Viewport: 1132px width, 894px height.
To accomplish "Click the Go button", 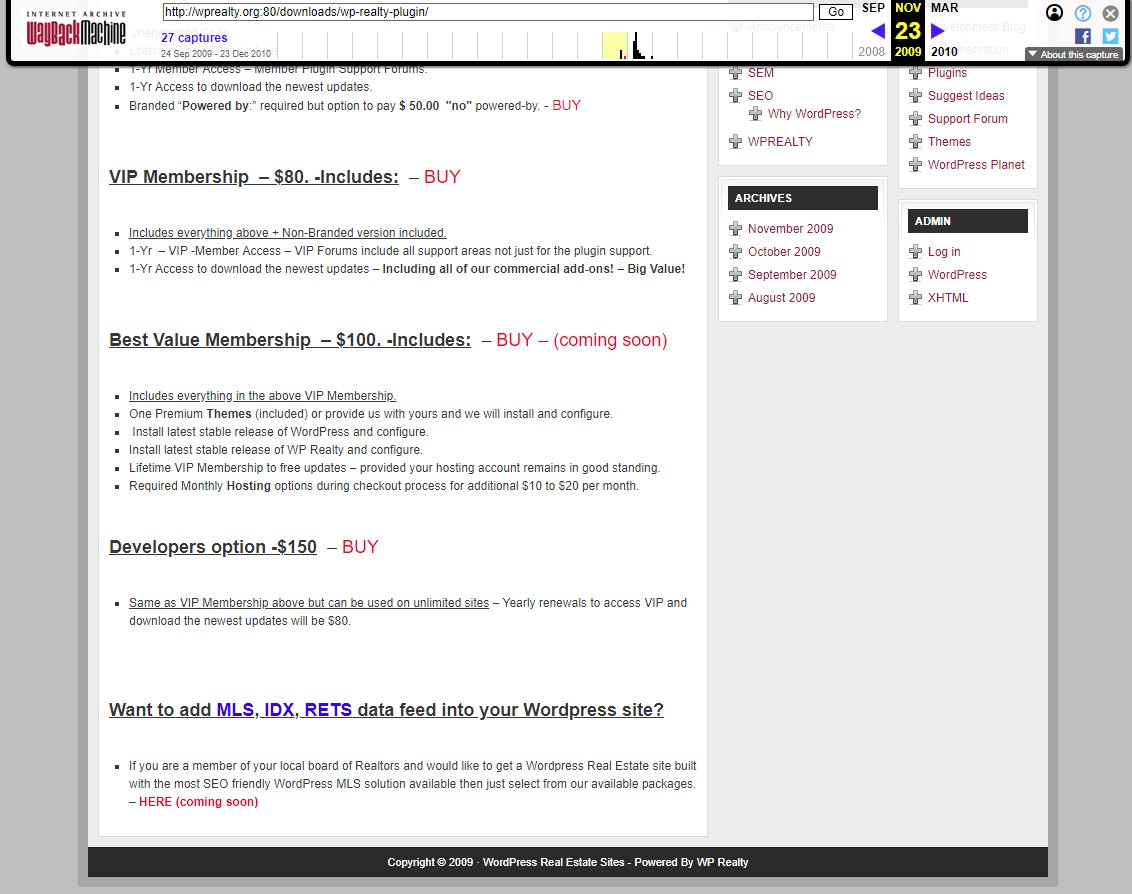I will [x=835, y=12].
